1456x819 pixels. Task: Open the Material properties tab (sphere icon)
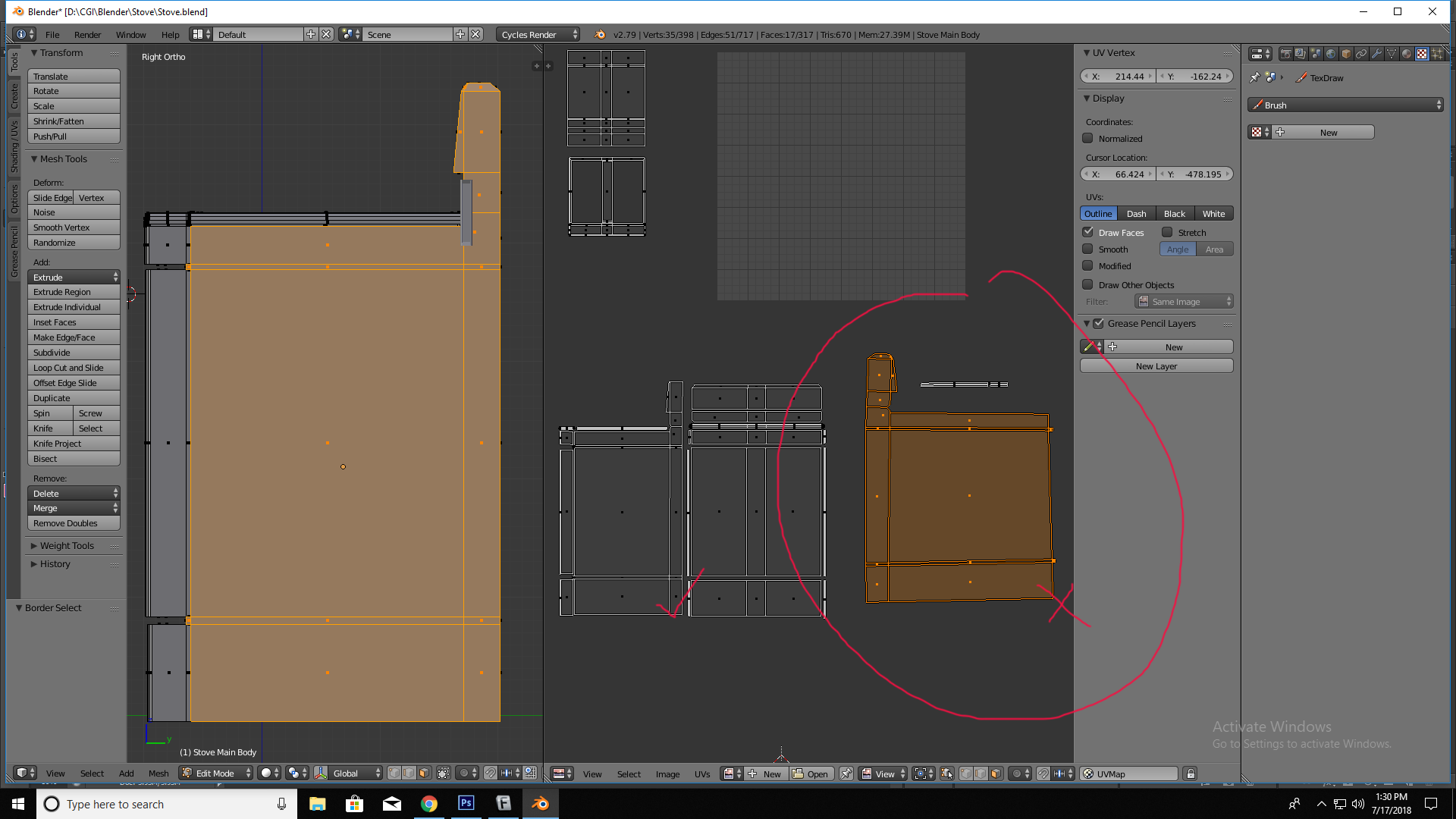(x=1407, y=54)
